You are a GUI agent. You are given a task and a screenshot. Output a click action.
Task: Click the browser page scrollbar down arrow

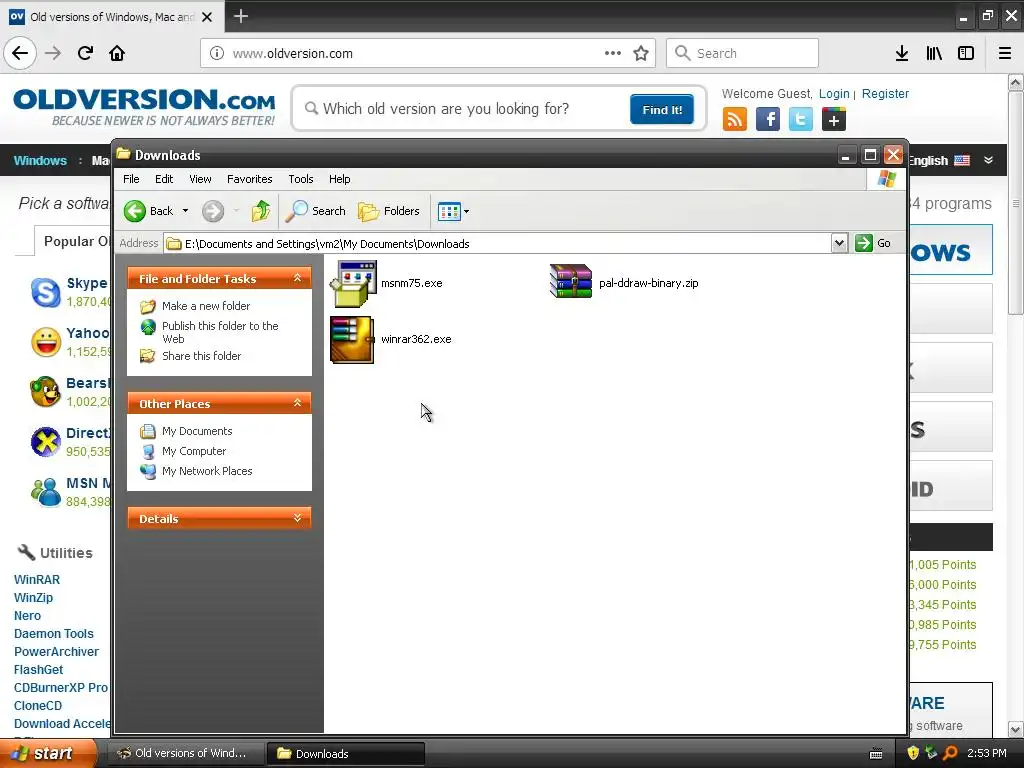(1016, 729)
